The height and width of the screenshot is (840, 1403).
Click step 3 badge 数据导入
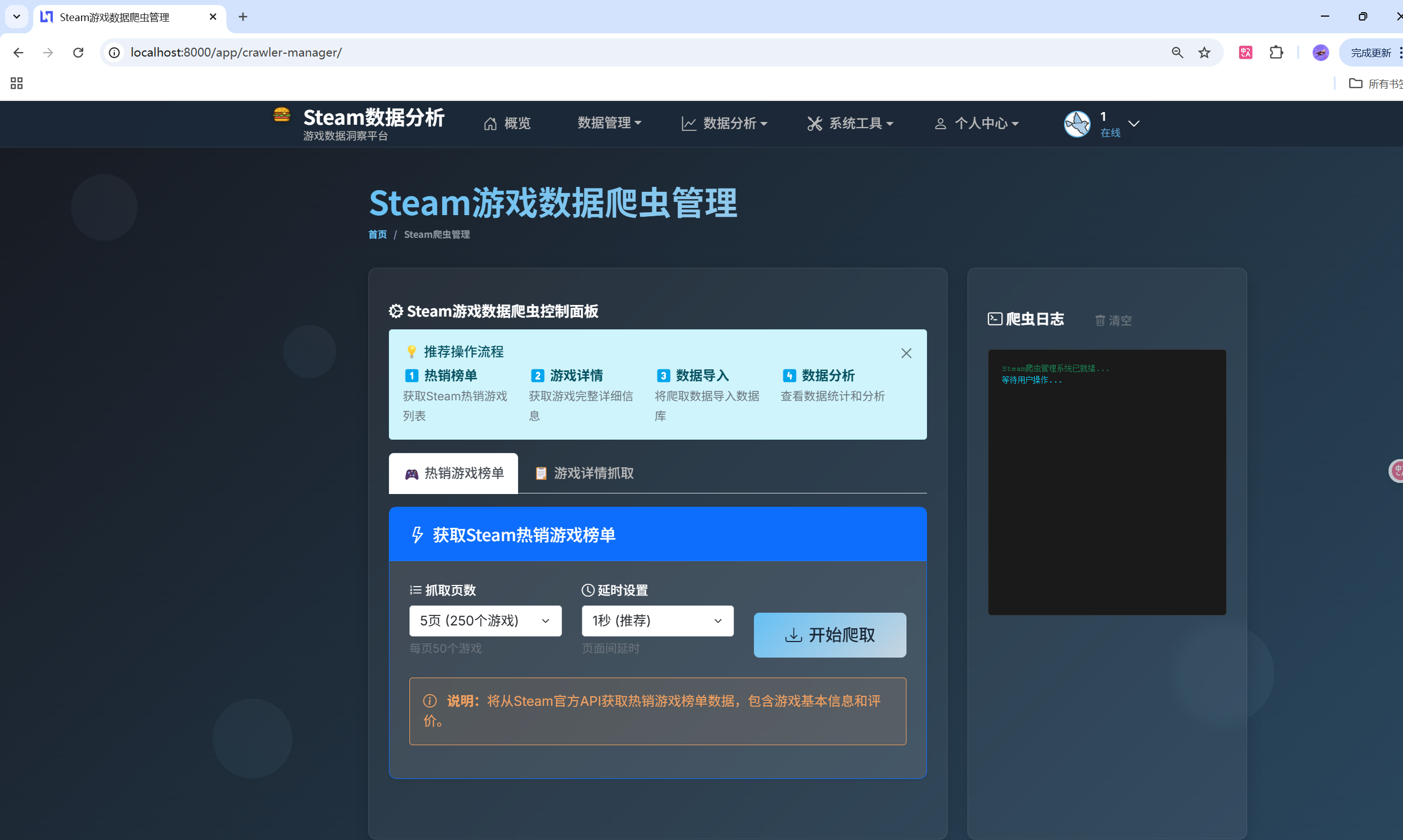[x=663, y=376]
